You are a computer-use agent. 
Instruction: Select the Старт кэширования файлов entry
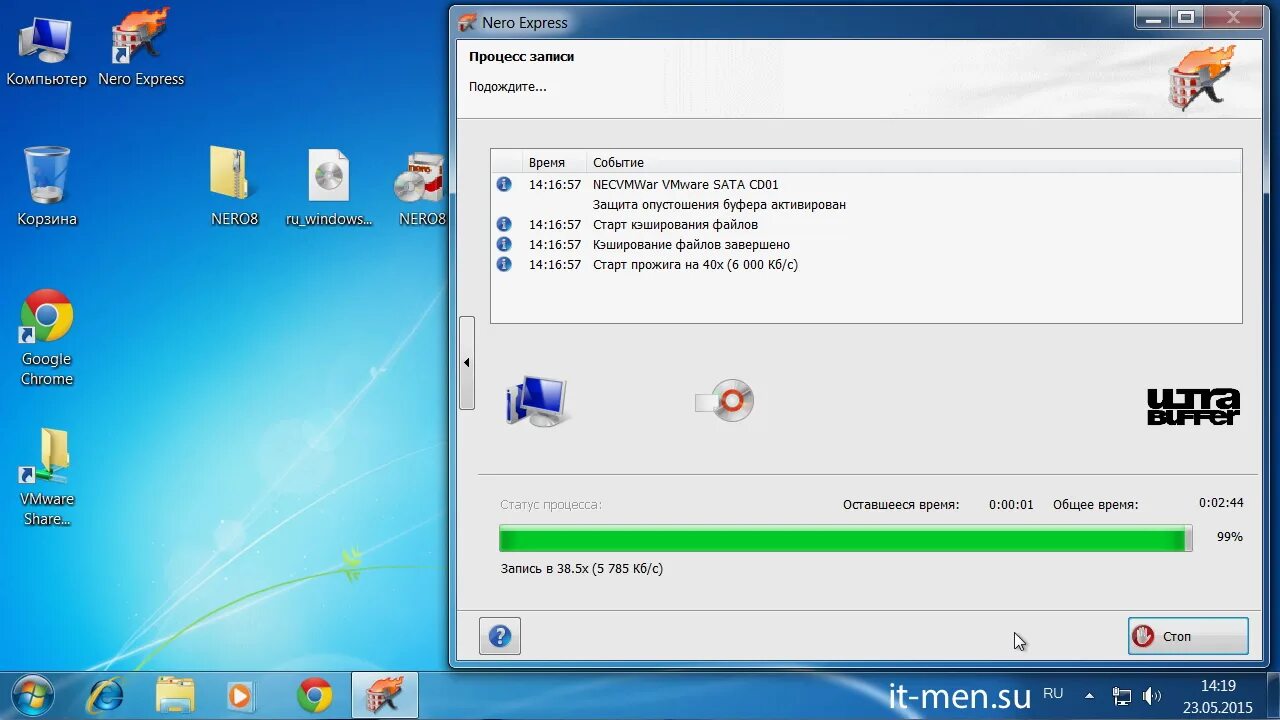(x=675, y=224)
